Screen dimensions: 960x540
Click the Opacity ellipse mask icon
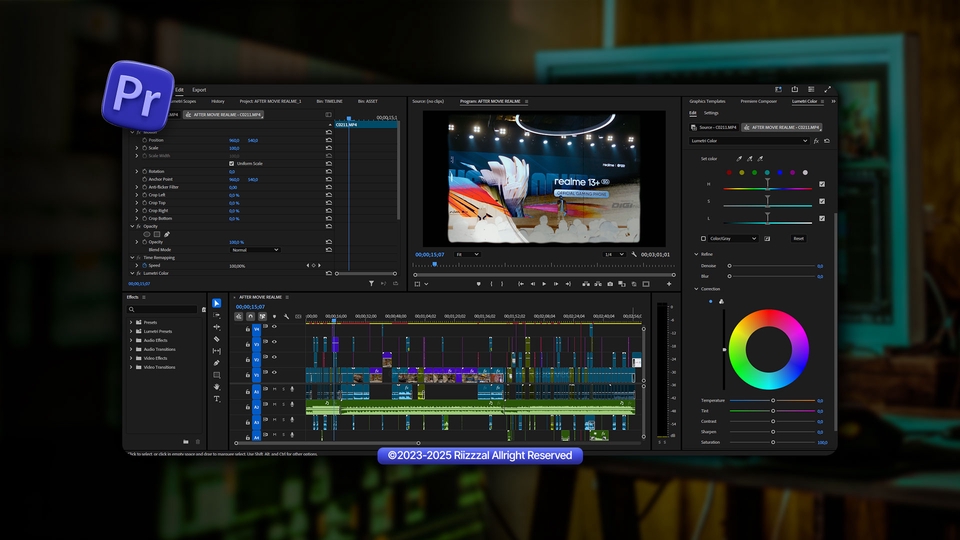147,234
